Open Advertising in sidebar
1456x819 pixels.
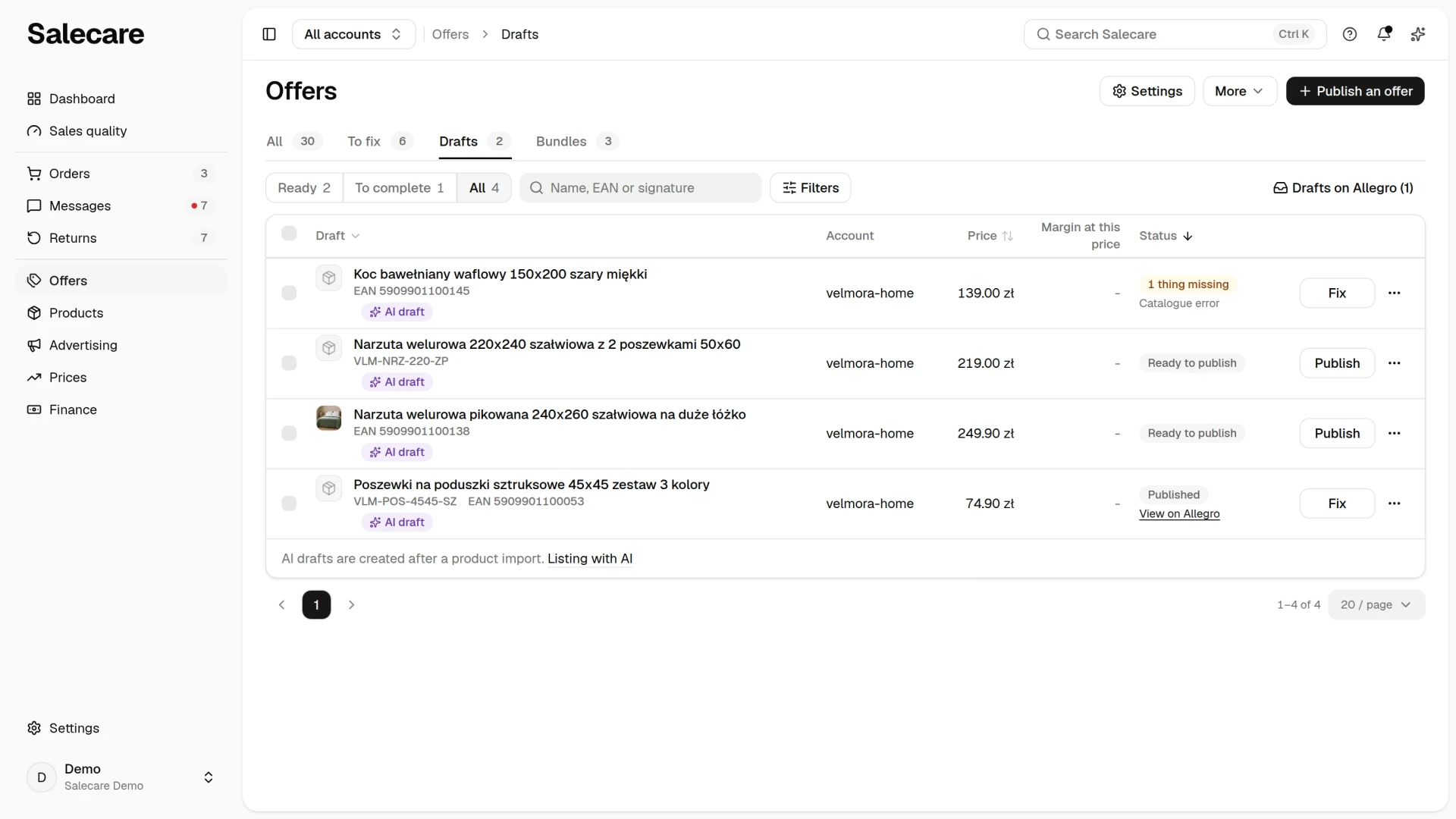pyautogui.click(x=121, y=345)
